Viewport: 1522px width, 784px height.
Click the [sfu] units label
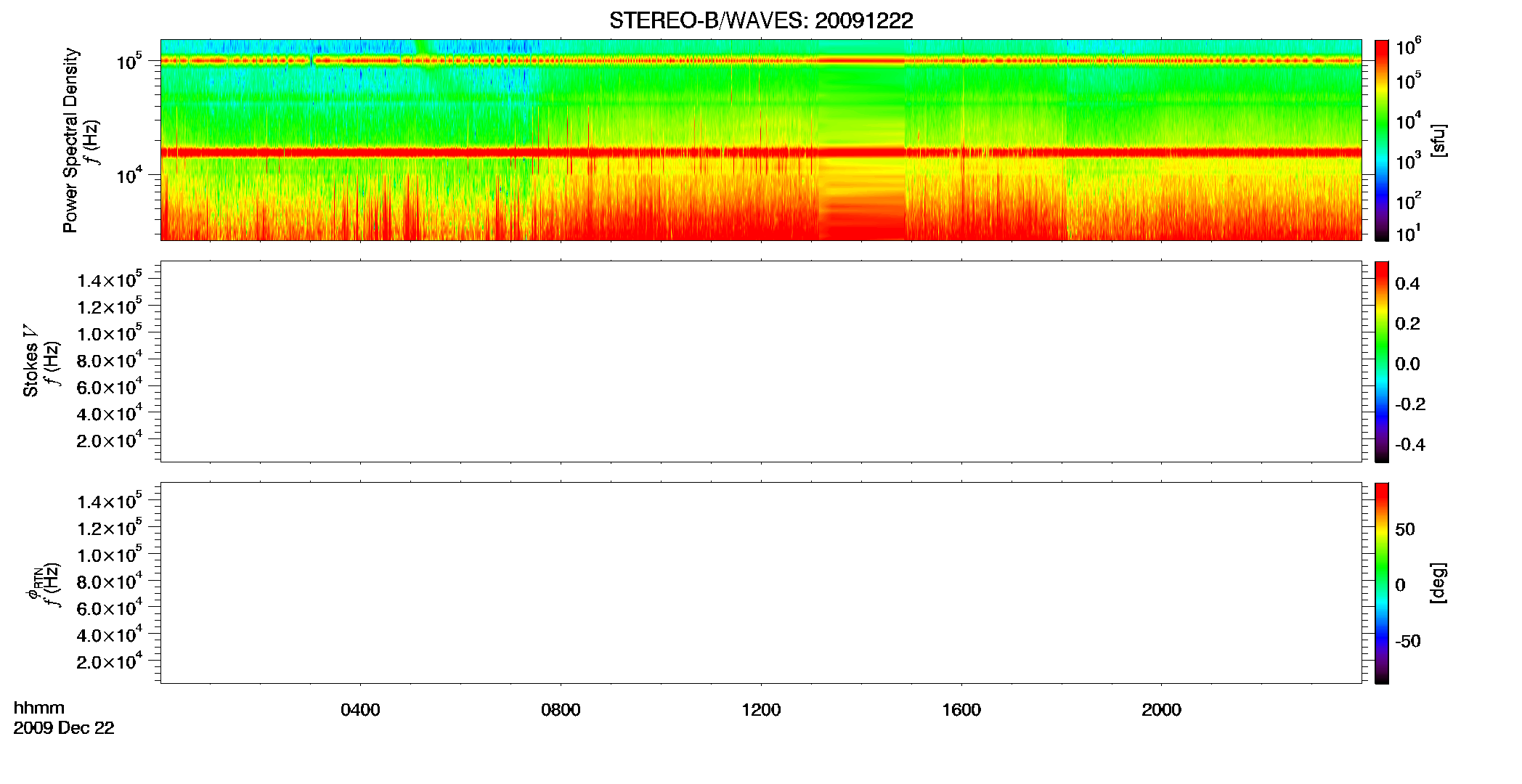(1438, 140)
